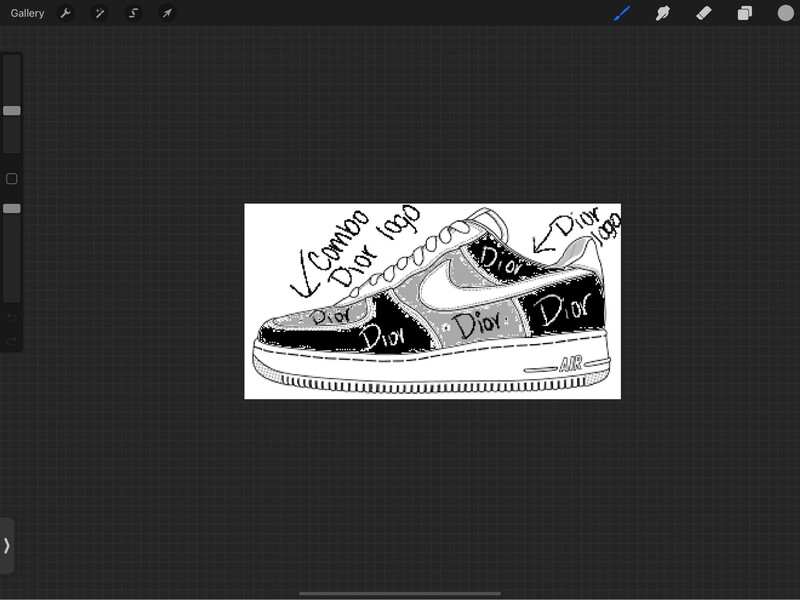Tap the square modify button in sidebar
The image size is (800, 600).
coord(12,179)
